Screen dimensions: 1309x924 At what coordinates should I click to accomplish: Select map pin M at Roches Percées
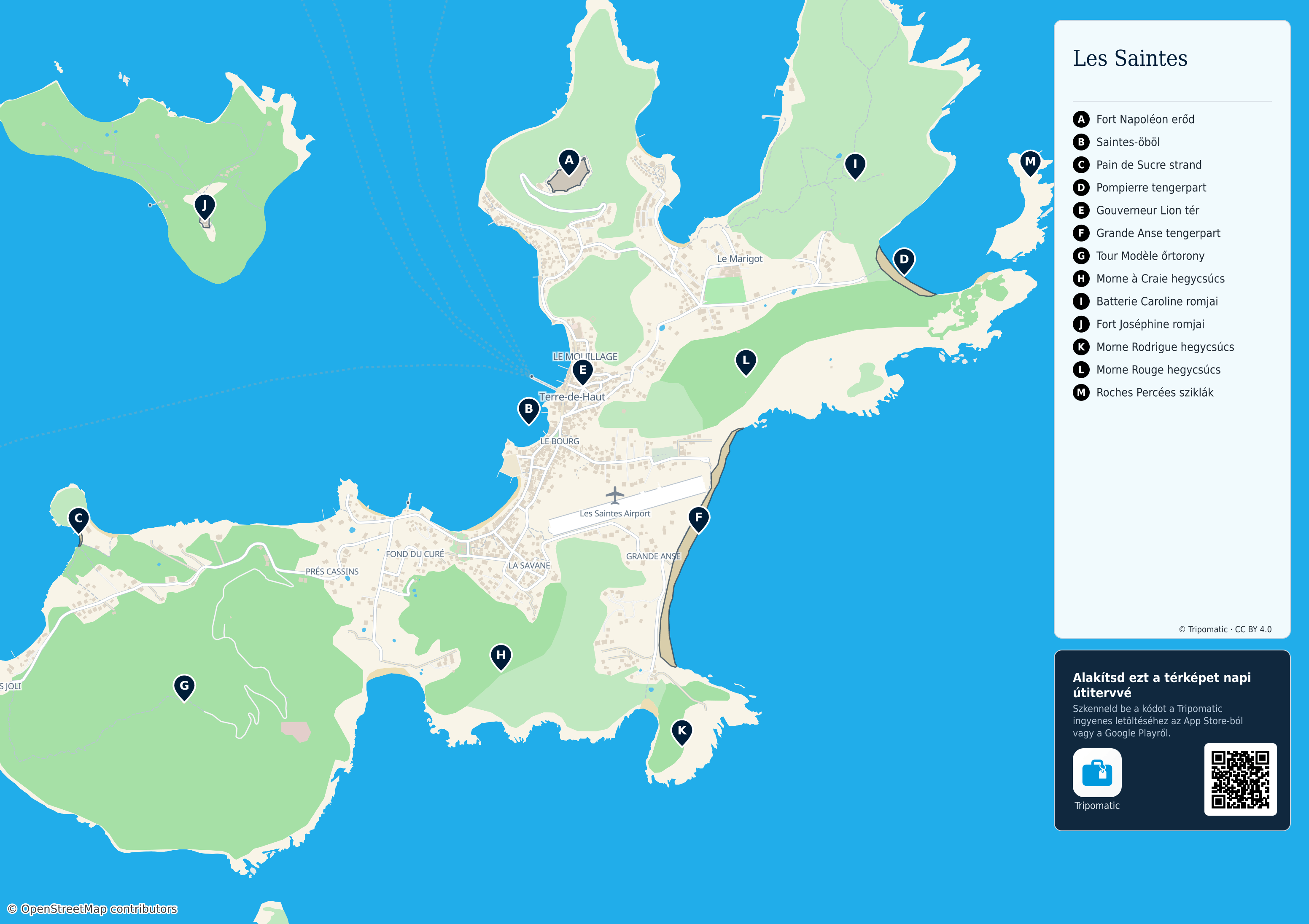pos(1030,163)
